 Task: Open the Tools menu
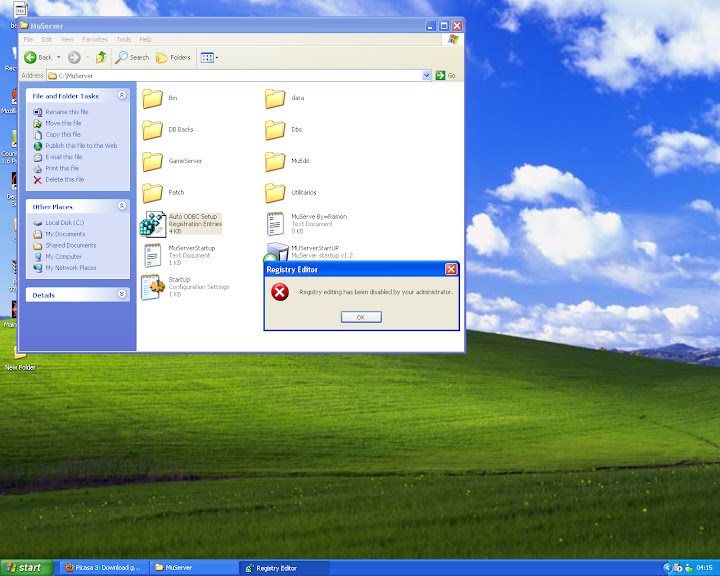tap(123, 39)
